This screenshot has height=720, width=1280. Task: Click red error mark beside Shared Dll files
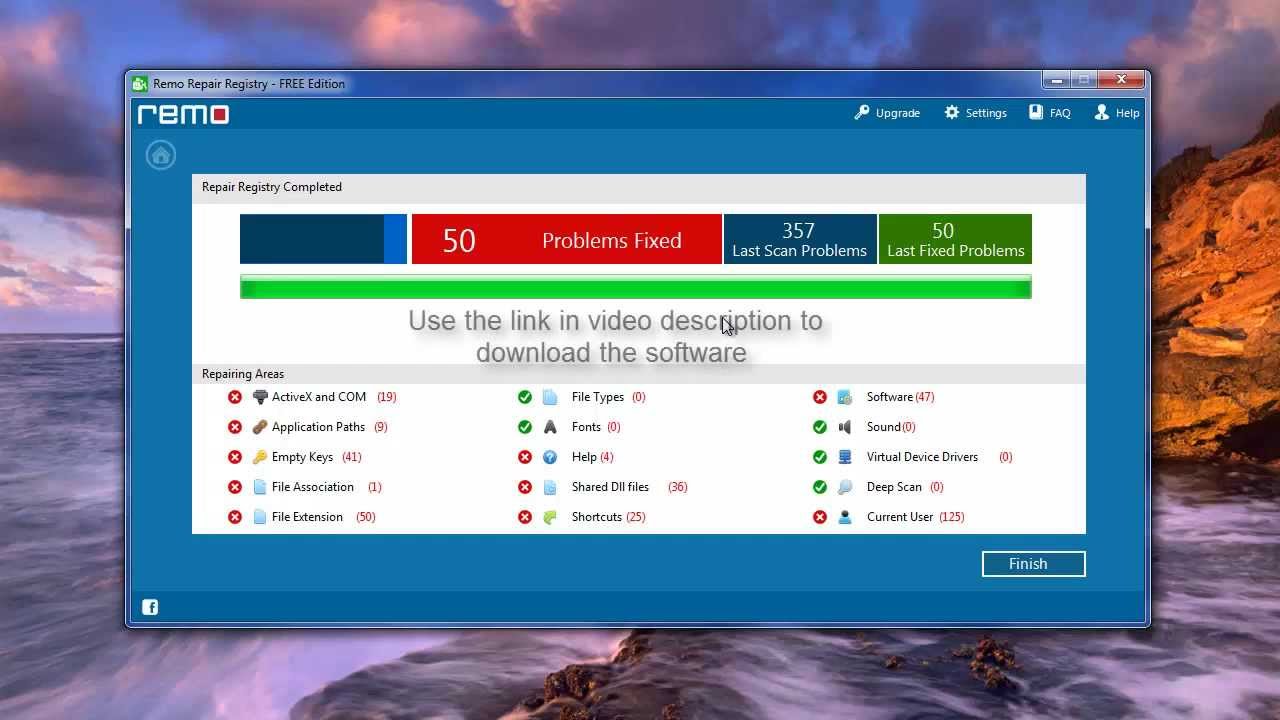(x=525, y=487)
